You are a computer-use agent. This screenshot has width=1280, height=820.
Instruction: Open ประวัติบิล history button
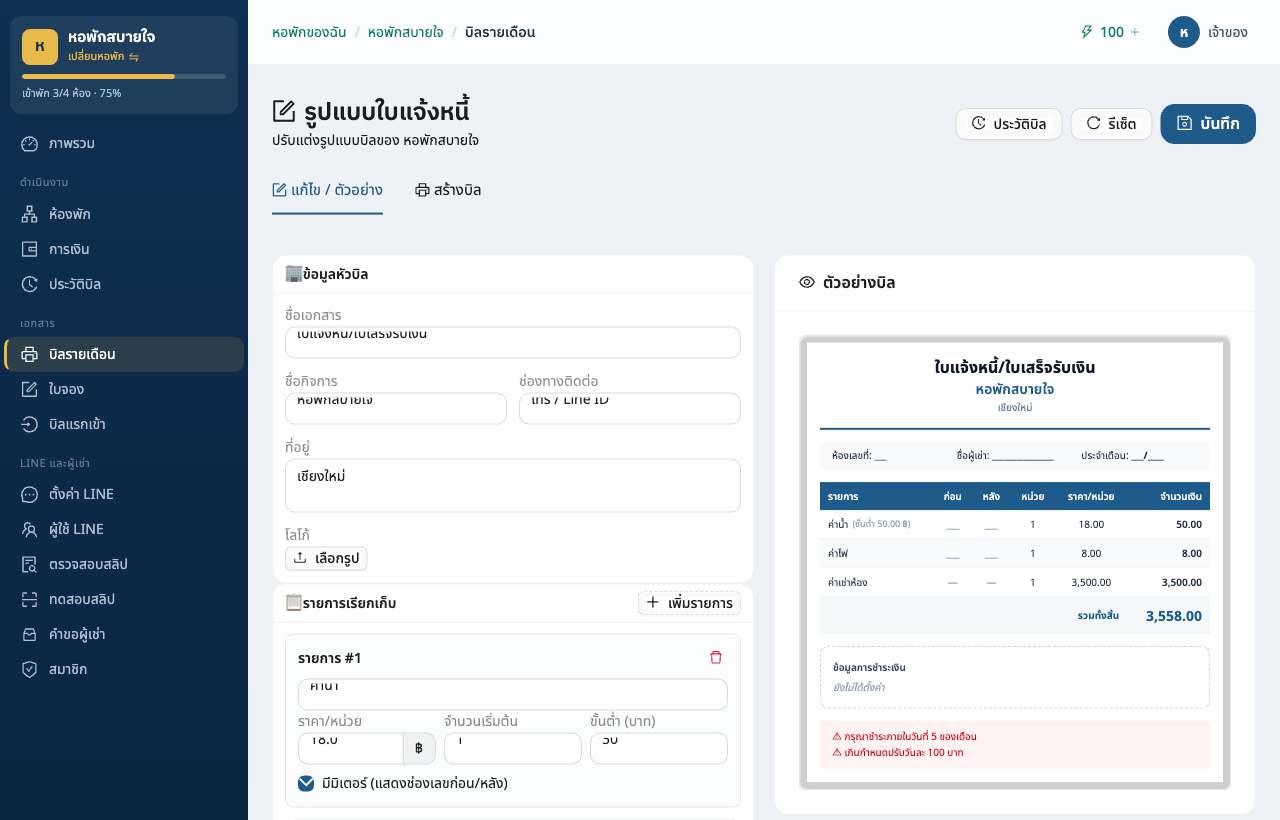click(1009, 124)
